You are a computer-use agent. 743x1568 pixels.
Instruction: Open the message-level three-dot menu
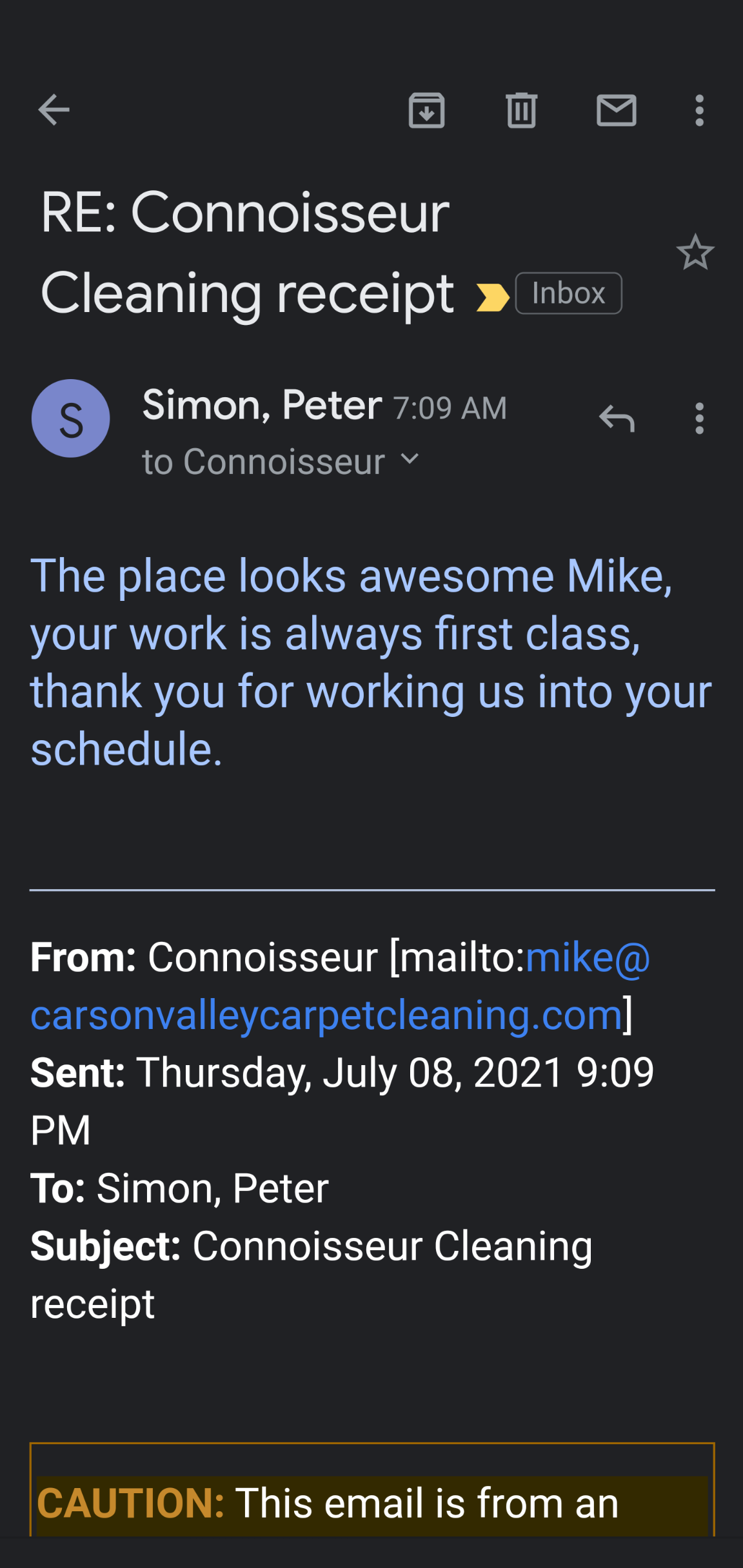[698, 418]
